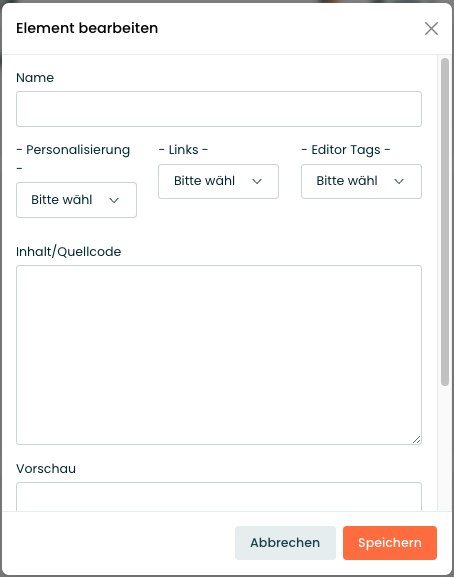Open the Links dropdown
The height and width of the screenshot is (577, 454).
[x=219, y=181]
